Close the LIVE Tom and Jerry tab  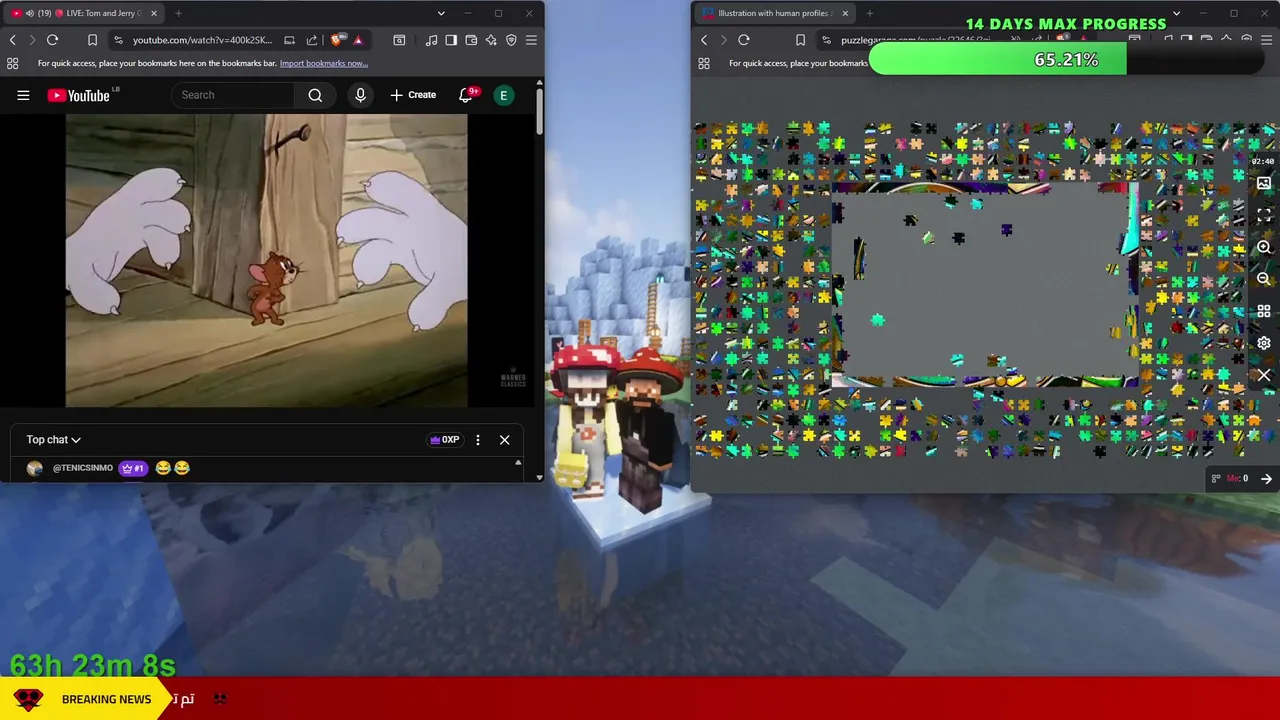pos(152,13)
